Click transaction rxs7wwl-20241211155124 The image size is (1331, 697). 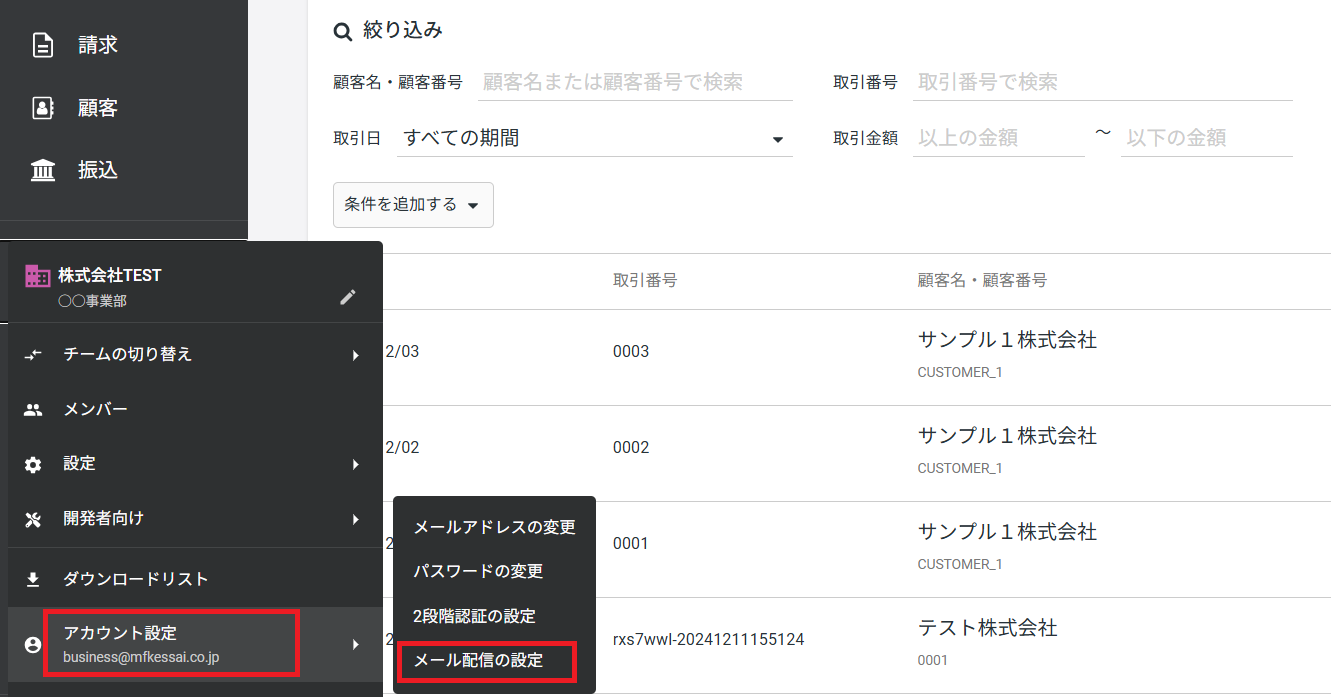709,640
